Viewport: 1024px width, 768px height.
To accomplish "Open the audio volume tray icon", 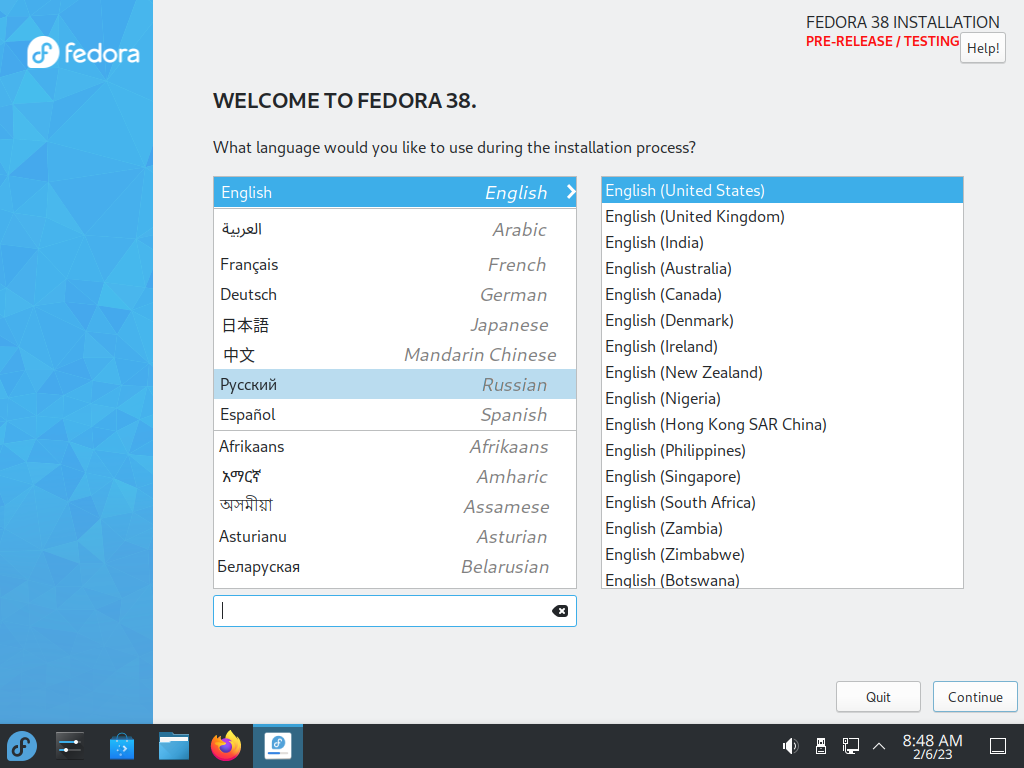I will click(790, 746).
